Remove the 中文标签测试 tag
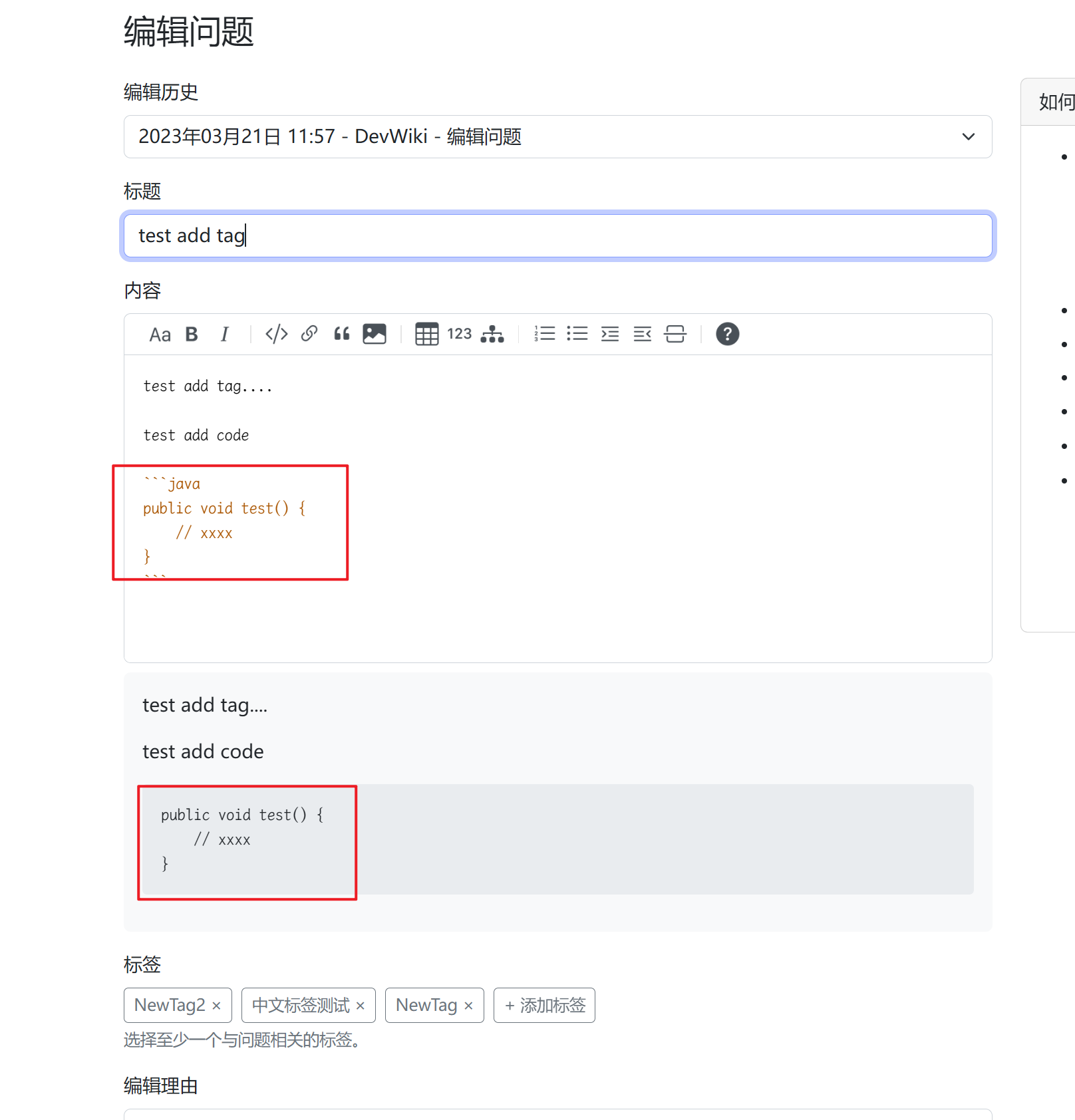The image size is (1075, 1120). click(x=361, y=1005)
